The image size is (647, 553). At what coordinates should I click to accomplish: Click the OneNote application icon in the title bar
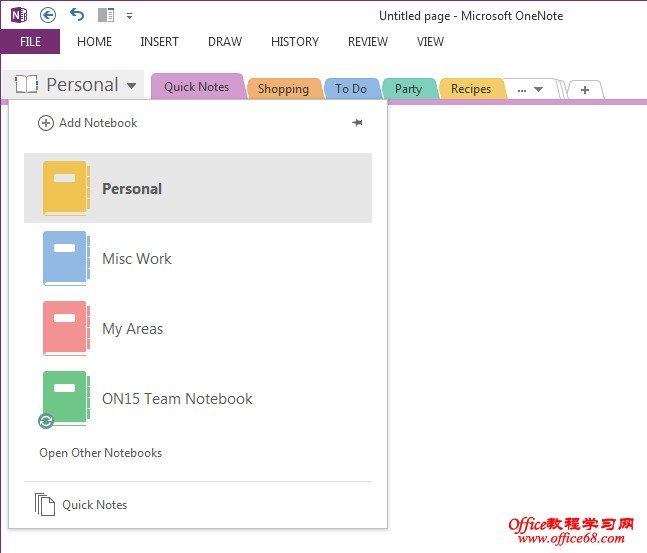pyautogui.click(x=19, y=16)
